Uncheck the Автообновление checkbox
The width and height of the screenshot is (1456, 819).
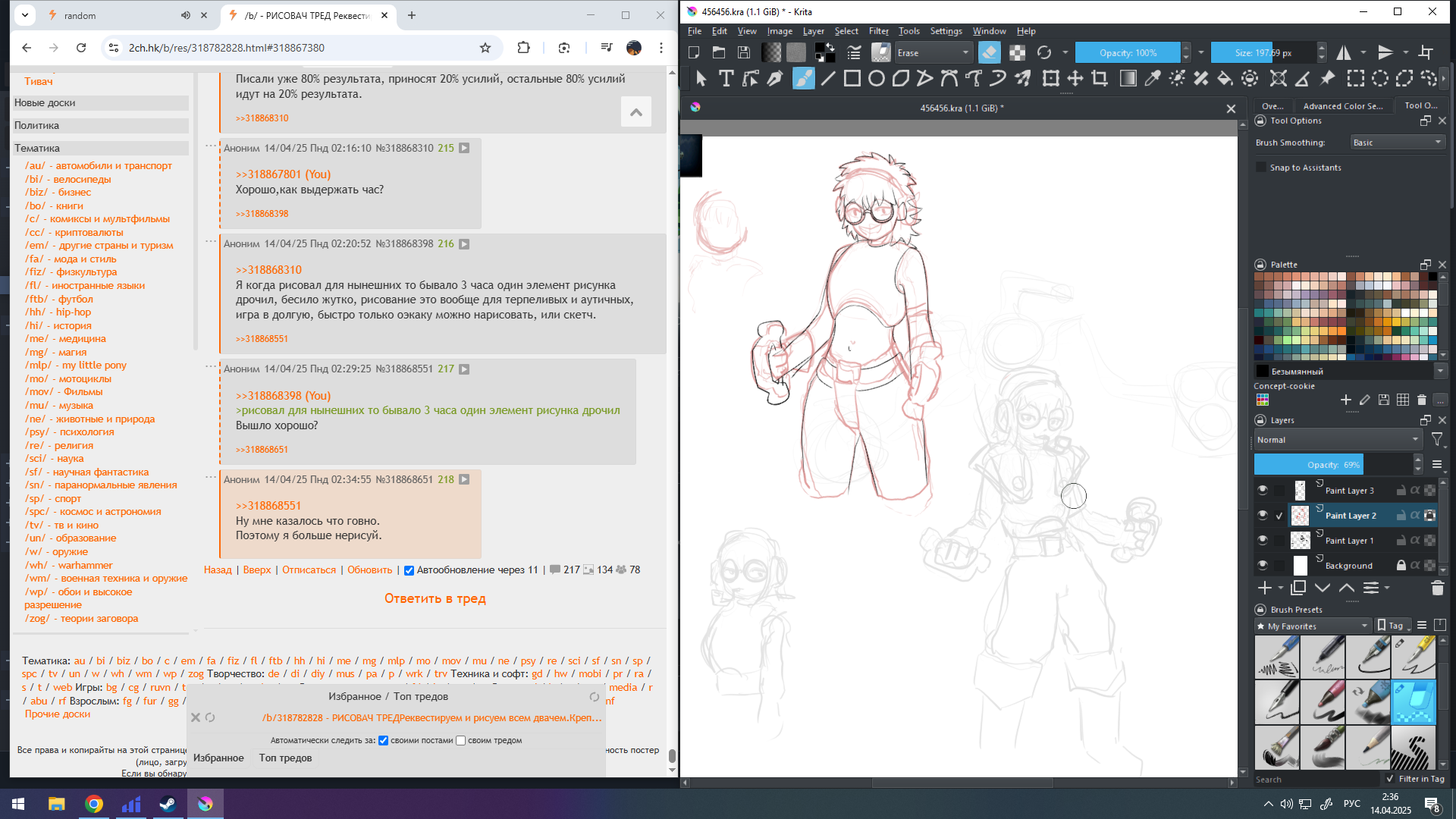click(x=409, y=570)
